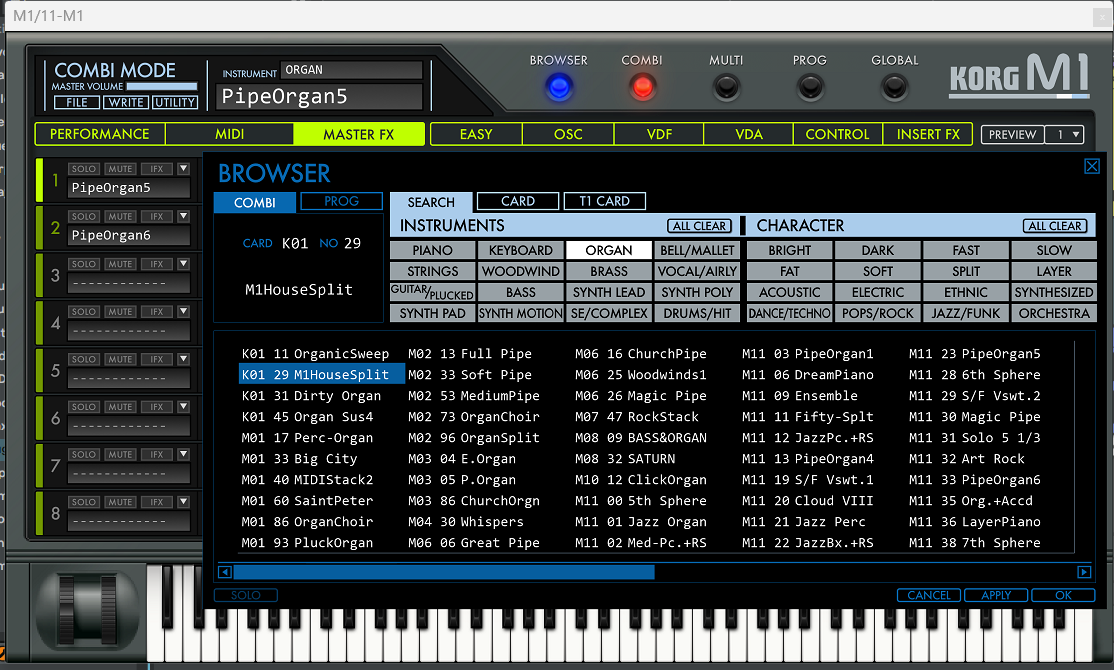The height and width of the screenshot is (670, 1114).
Task: Open timbre 8 dropdown arrow
Action: pyautogui.click(x=183, y=502)
